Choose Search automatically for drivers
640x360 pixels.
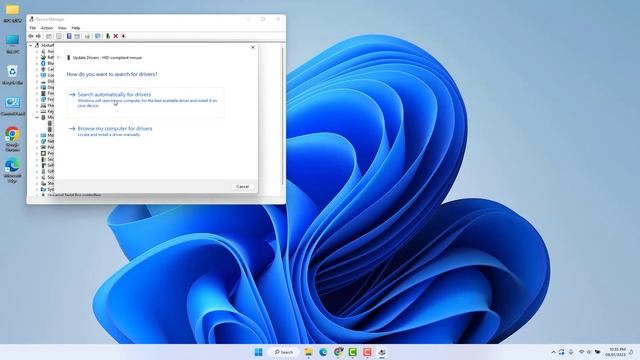[x=146, y=102]
